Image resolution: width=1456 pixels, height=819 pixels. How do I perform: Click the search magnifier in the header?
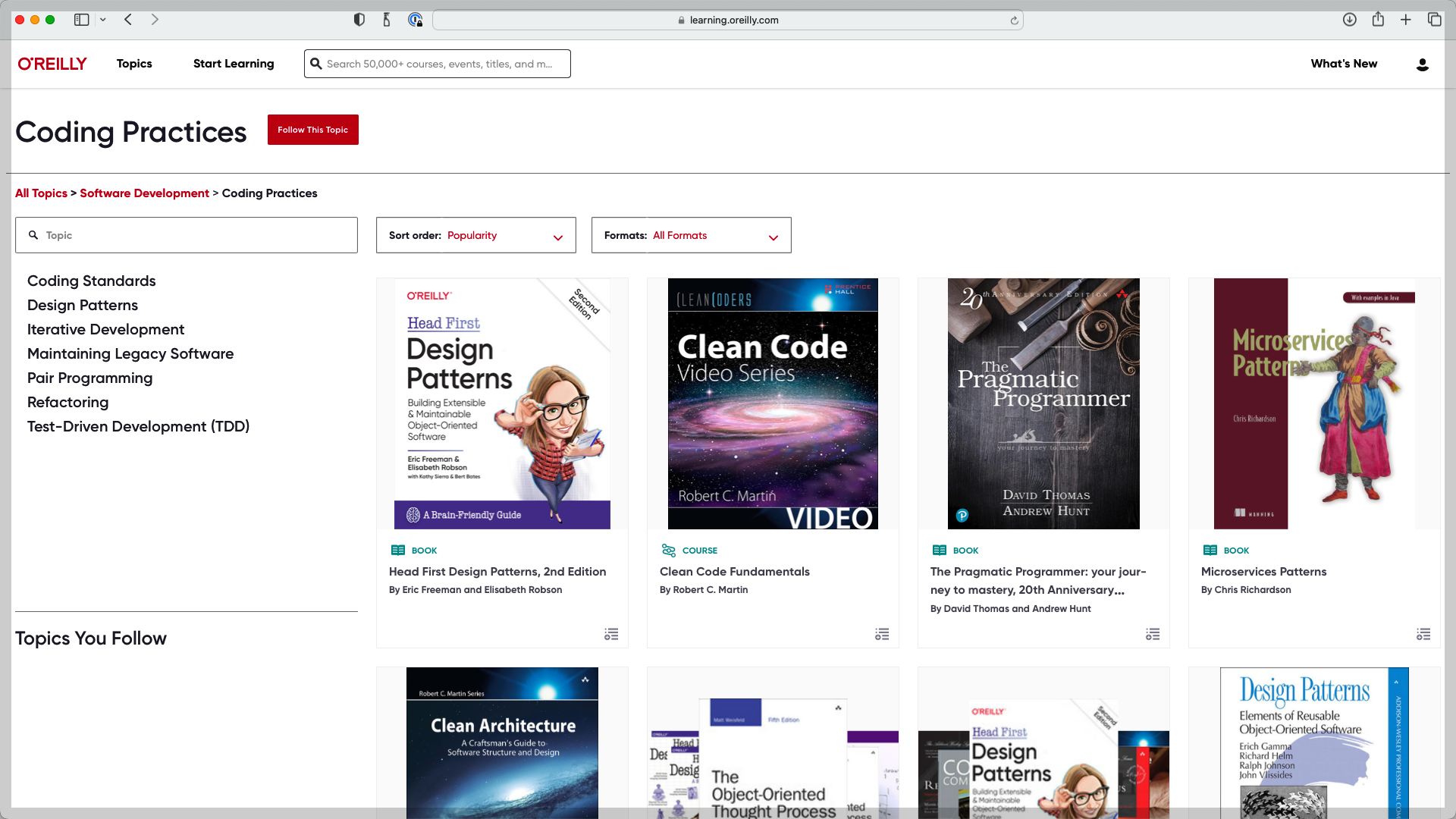(x=315, y=64)
